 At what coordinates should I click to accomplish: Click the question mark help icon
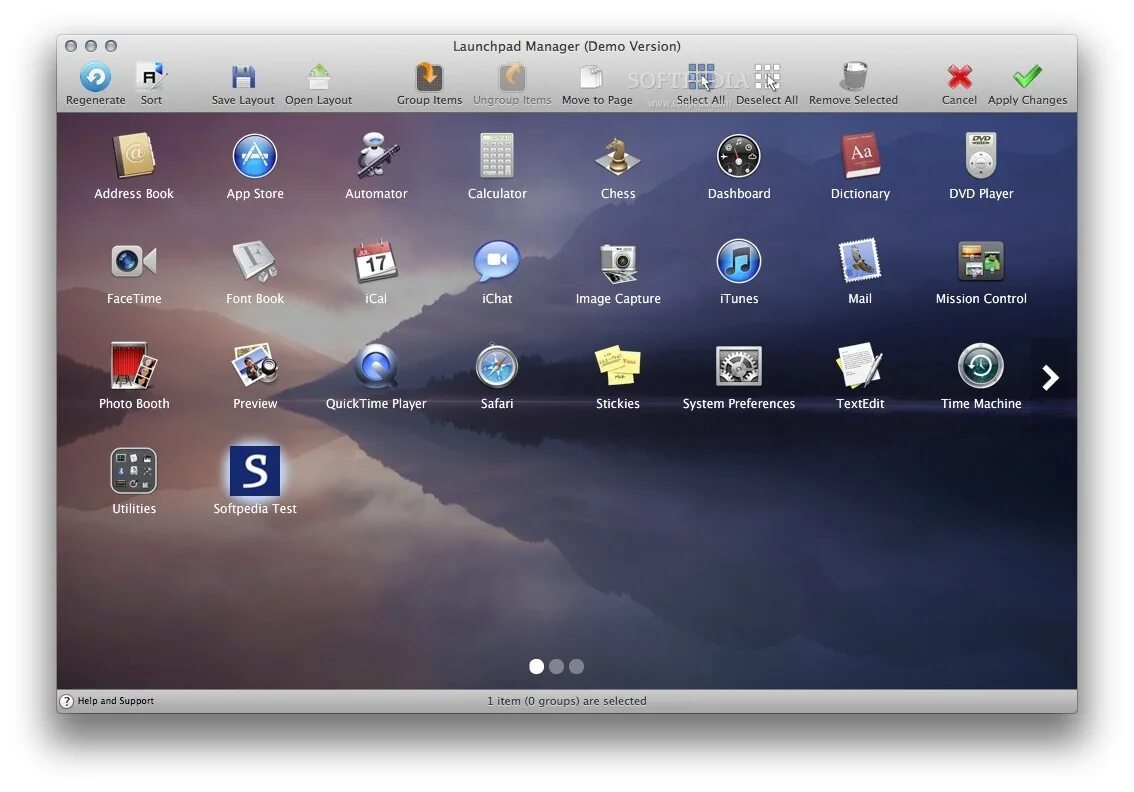point(67,701)
